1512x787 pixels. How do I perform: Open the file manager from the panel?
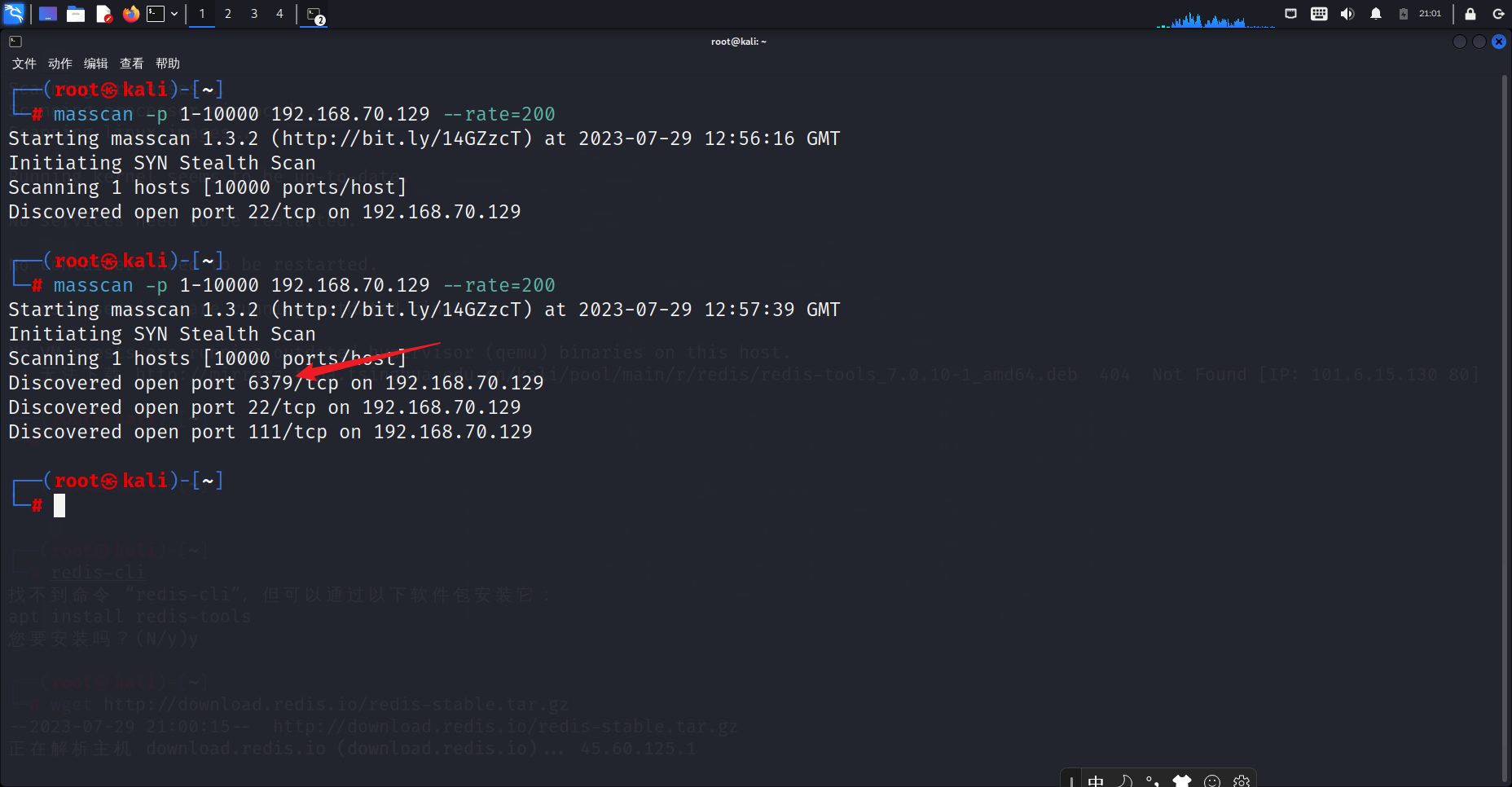click(75, 14)
